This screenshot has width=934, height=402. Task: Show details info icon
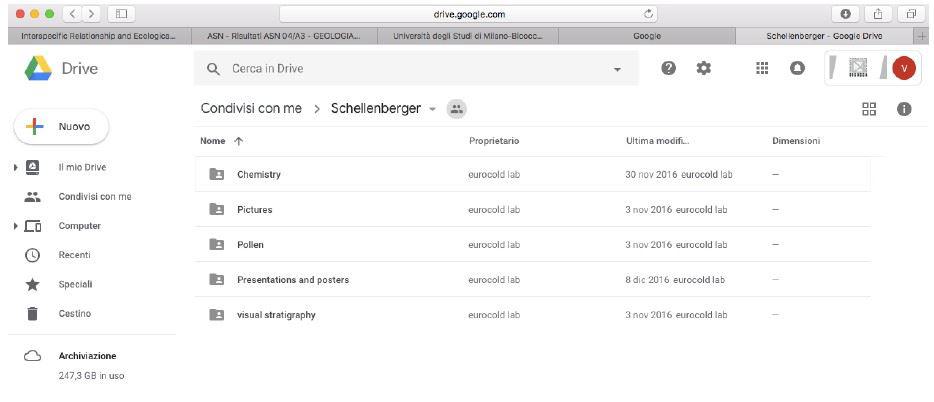point(904,109)
